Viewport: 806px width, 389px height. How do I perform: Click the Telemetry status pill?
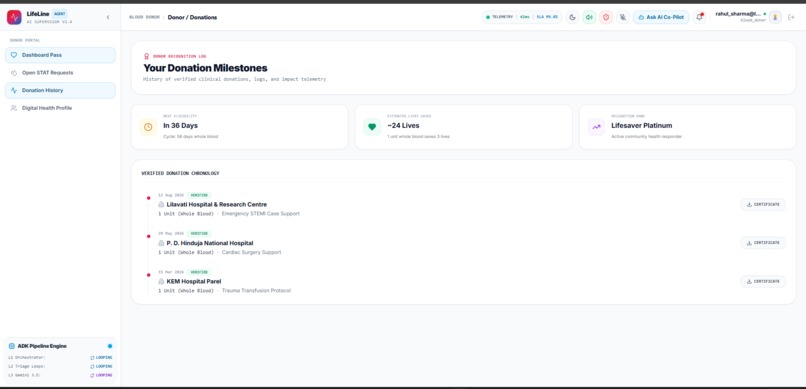click(x=522, y=17)
